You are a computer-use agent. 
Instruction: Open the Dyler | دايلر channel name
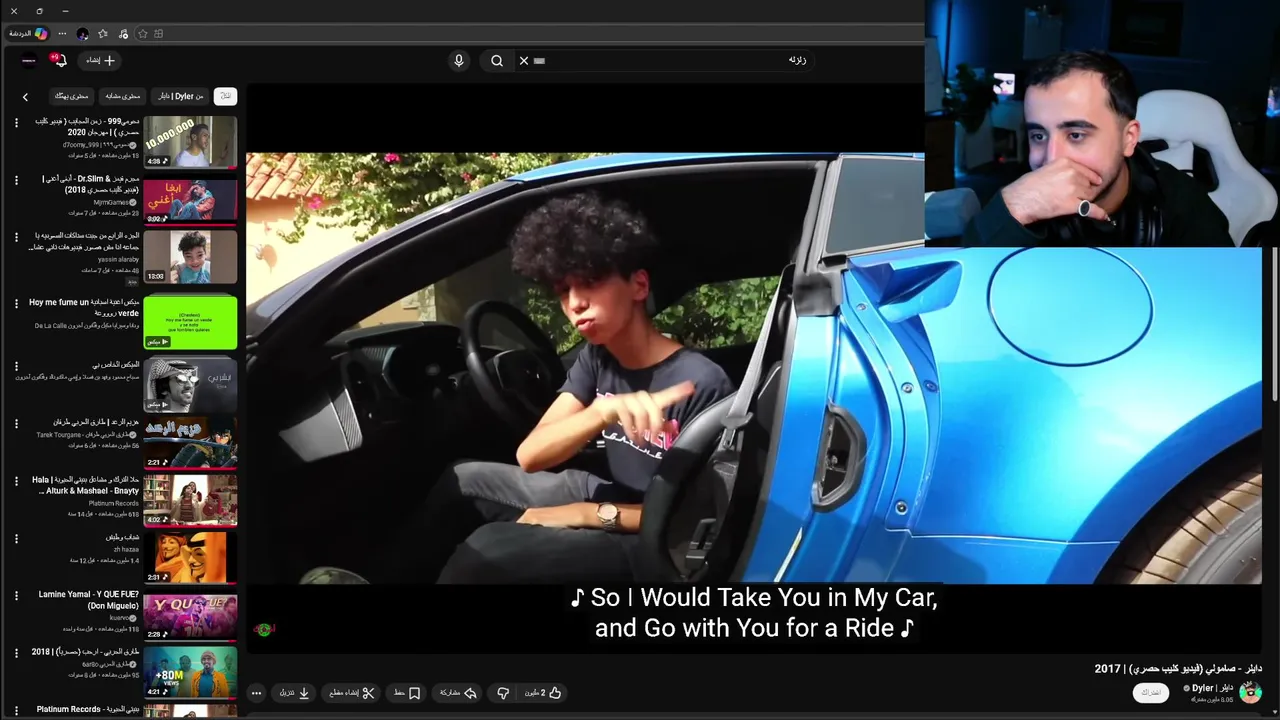click(1212, 688)
